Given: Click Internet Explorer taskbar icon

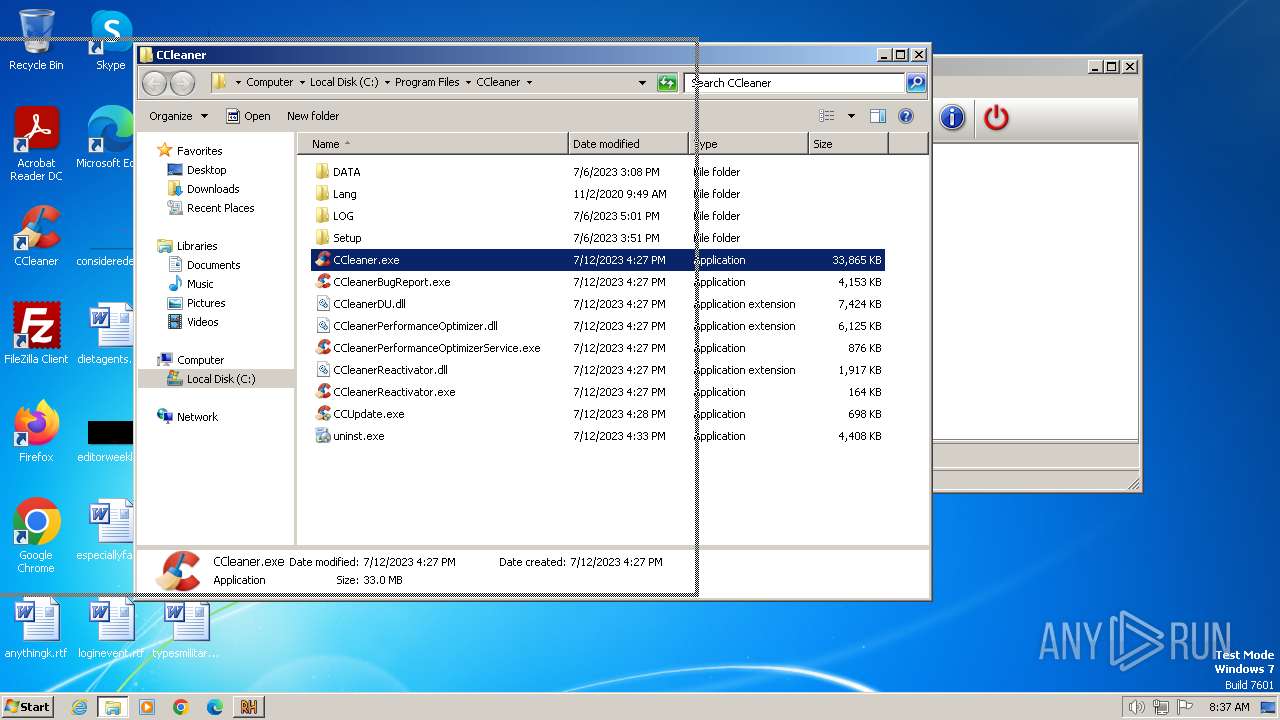Looking at the screenshot, I should coord(79,707).
